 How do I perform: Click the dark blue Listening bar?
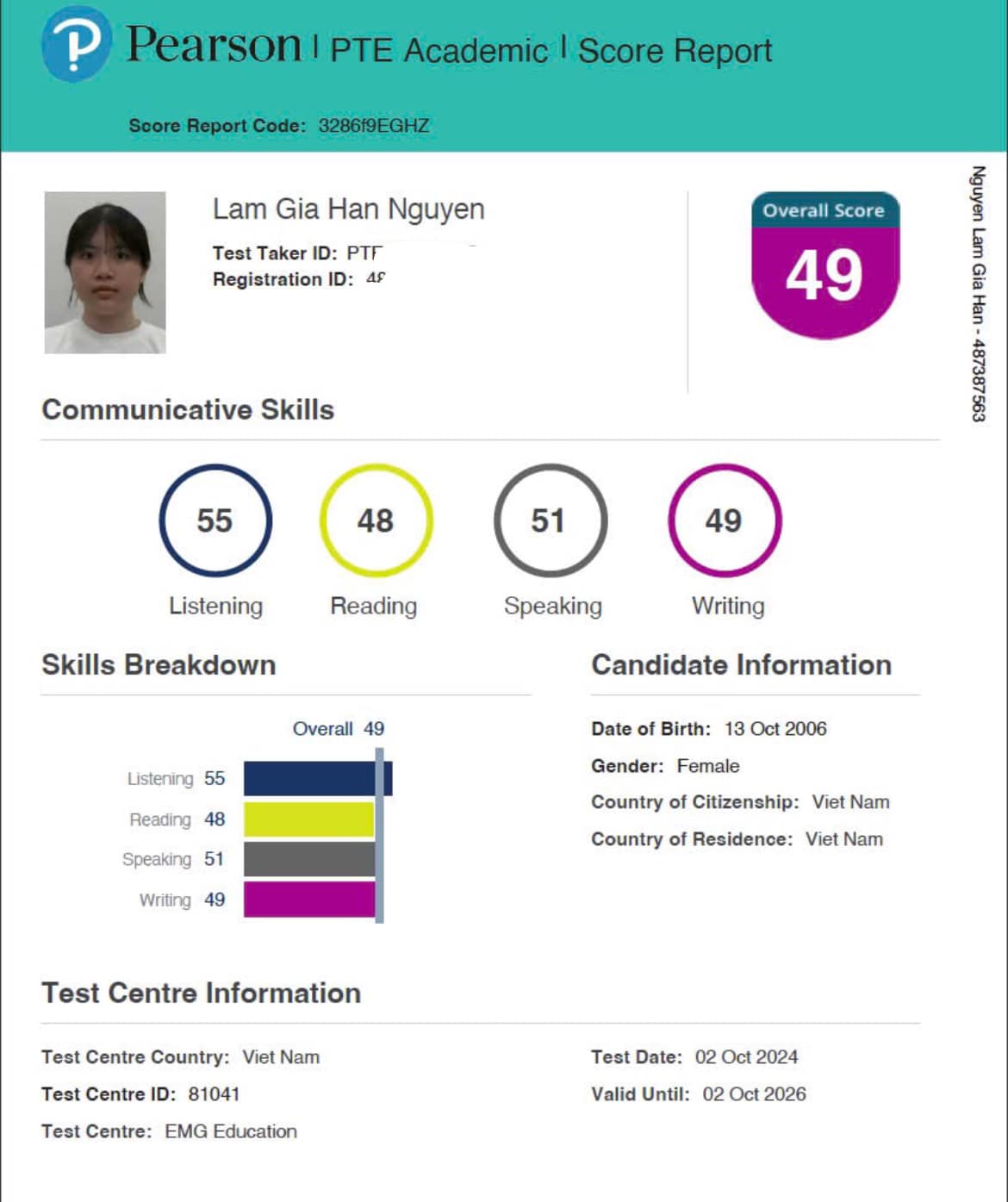tap(318, 778)
